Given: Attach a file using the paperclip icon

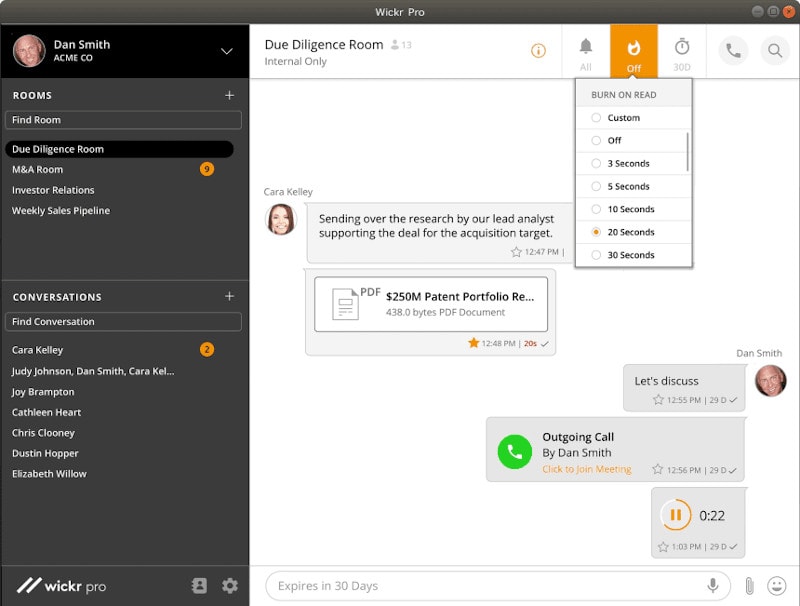Looking at the screenshot, I should tap(749, 586).
